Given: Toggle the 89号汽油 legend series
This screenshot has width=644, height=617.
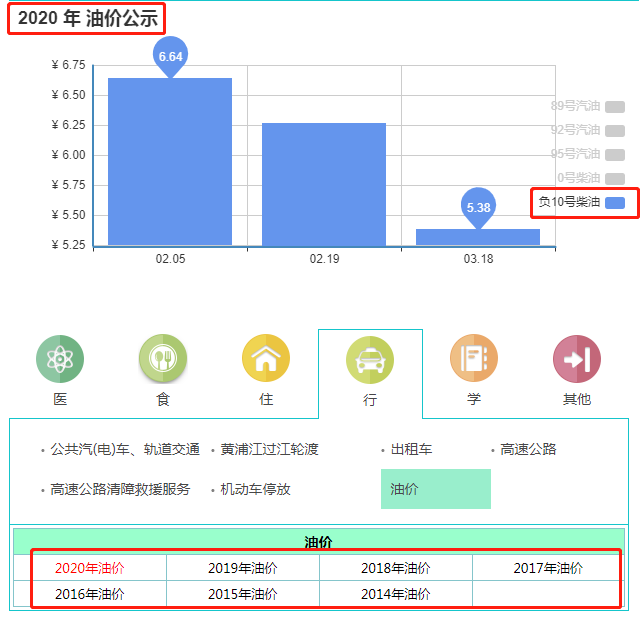Looking at the screenshot, I should coord(587,106).
